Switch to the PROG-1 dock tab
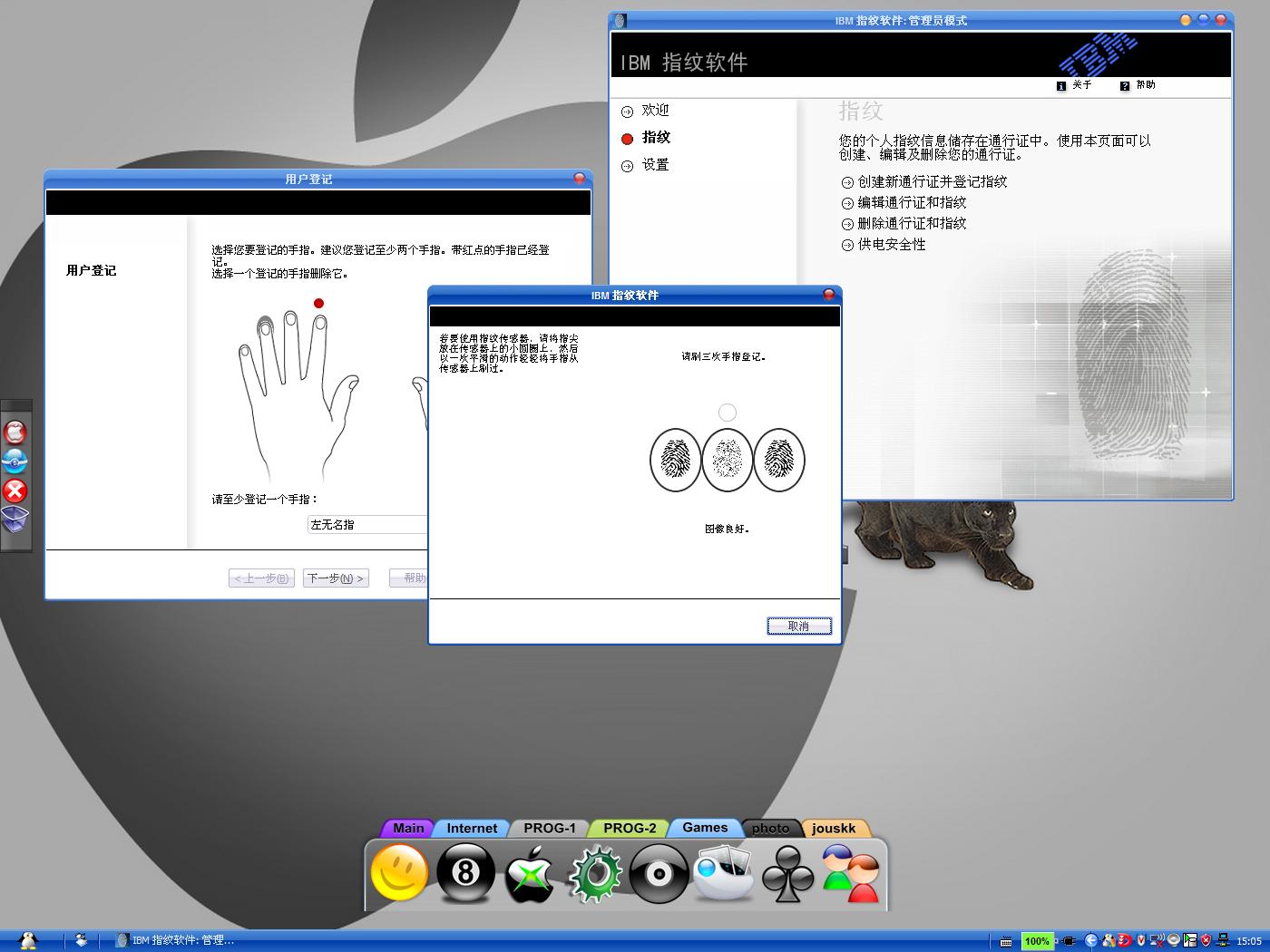The height and width of the screenshot is (952, 1270). tap(550, 828)
